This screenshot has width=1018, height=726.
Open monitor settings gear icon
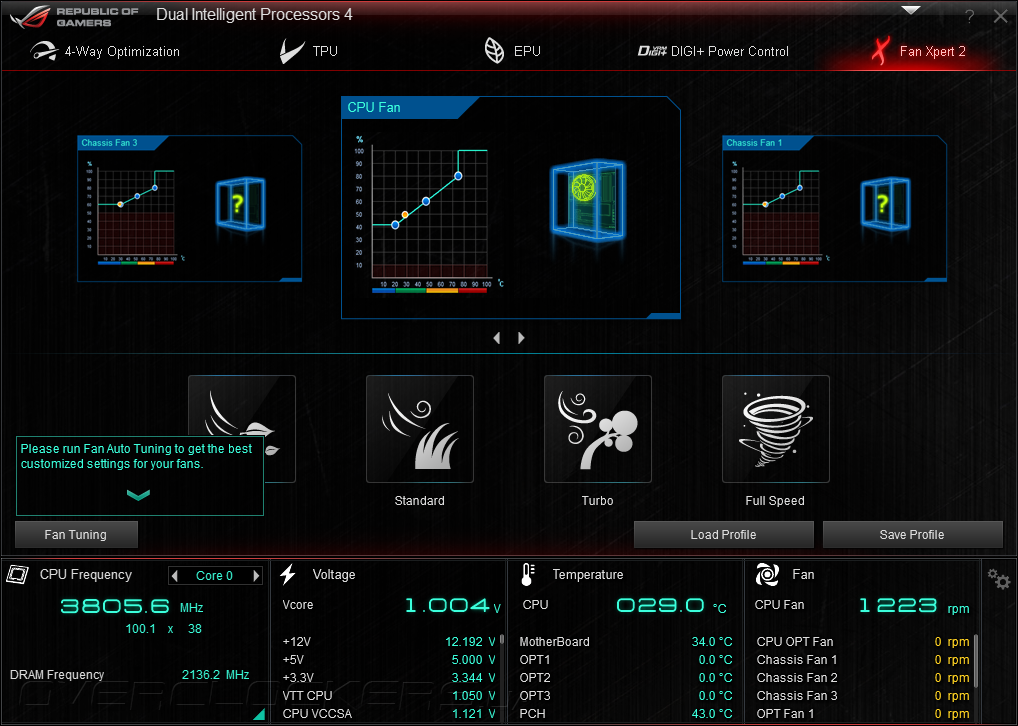tap(999, 579)
